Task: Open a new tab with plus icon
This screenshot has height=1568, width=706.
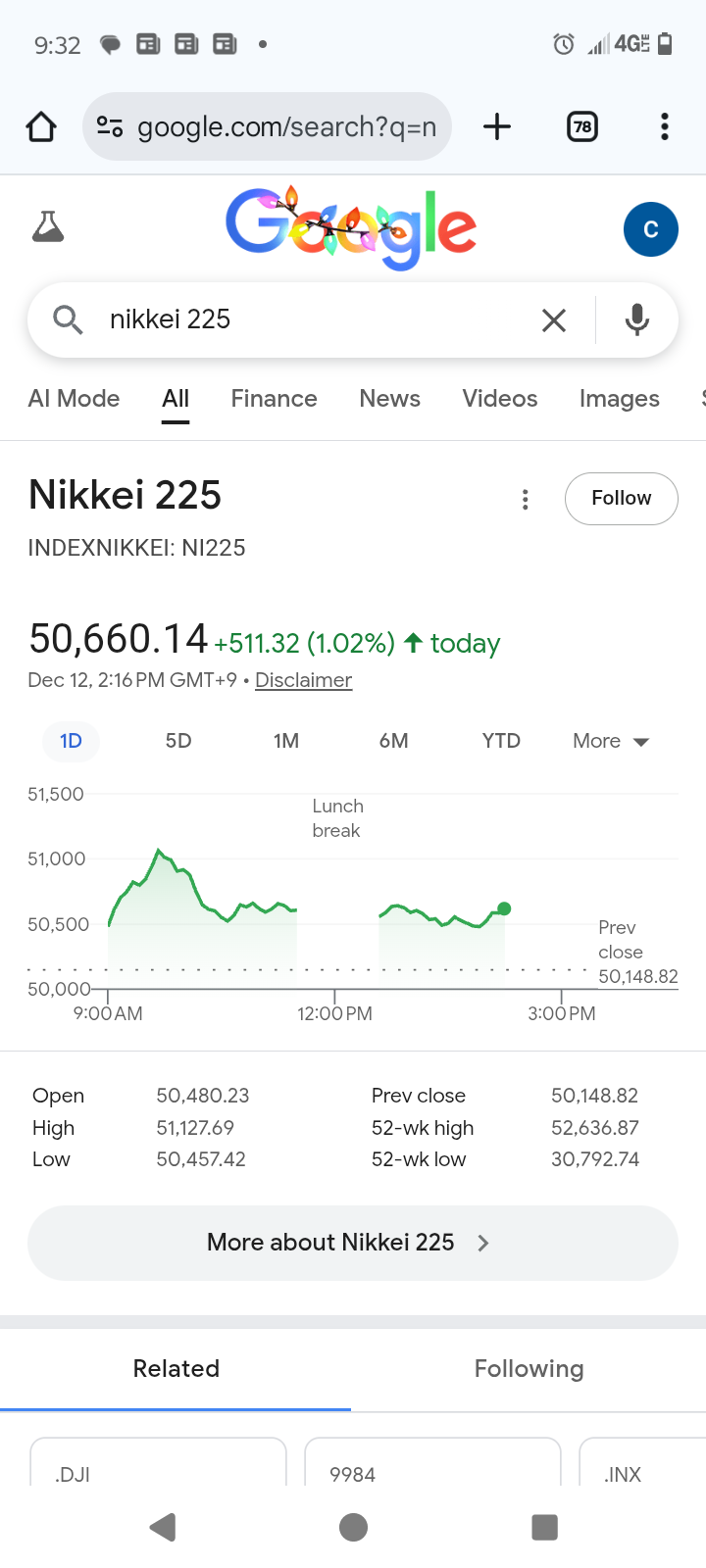Action: click(x=497, y=126)
